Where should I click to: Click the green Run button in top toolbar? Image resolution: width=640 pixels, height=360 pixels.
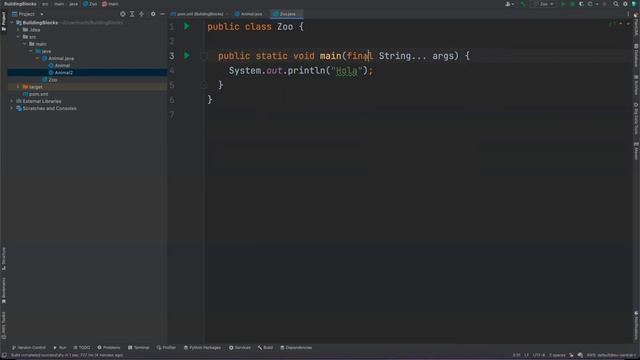pos(563,4)
